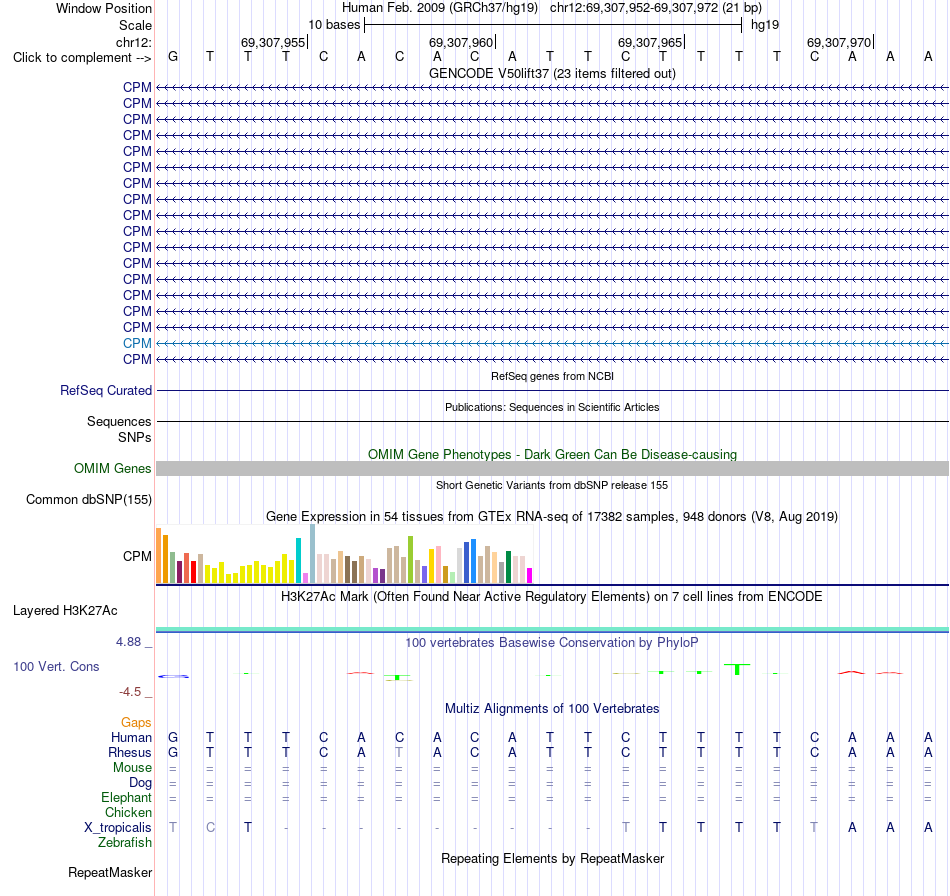
Task: Click the Common dbSNP(155) label
Action: pos(88,499)
